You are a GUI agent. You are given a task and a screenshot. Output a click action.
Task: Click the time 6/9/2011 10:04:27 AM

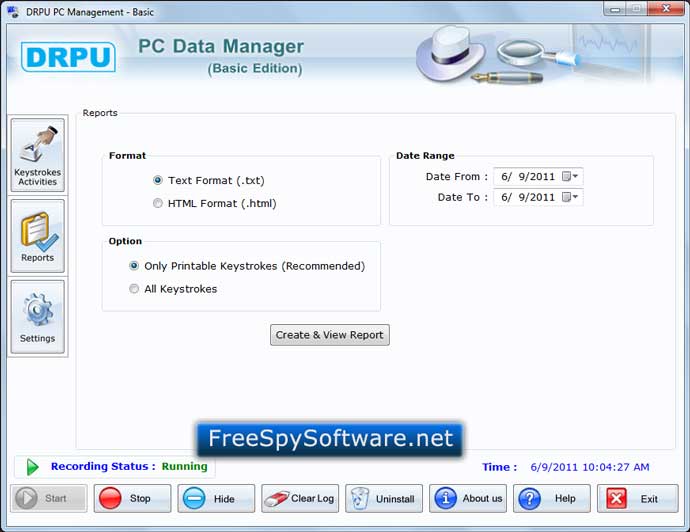point(590,467)
